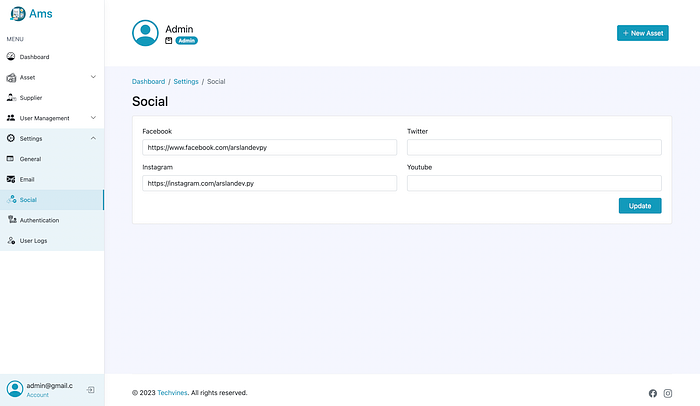Screen dimensions: 700x406
Task: Click the Email envelope icon in sidebar
Action: pyautogui.click(x=11, y=179)
